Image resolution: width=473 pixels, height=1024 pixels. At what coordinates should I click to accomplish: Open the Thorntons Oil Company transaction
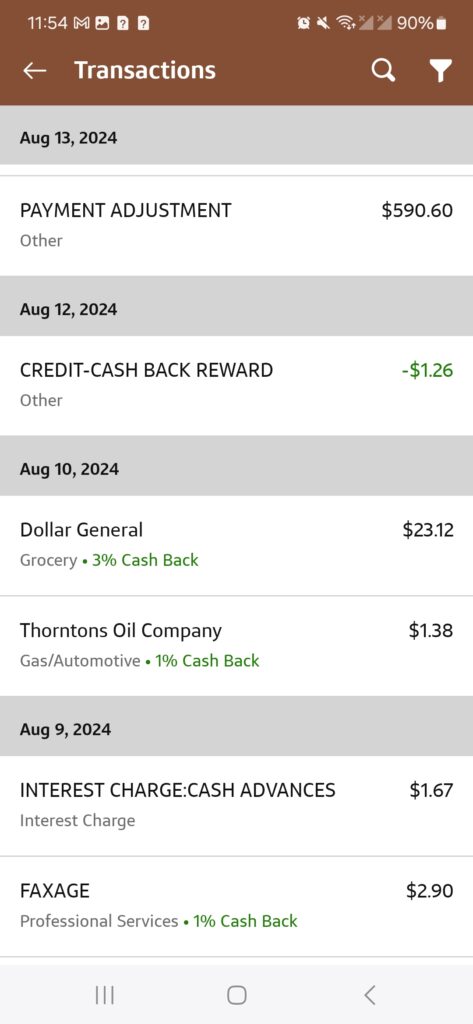coord(236,646)
